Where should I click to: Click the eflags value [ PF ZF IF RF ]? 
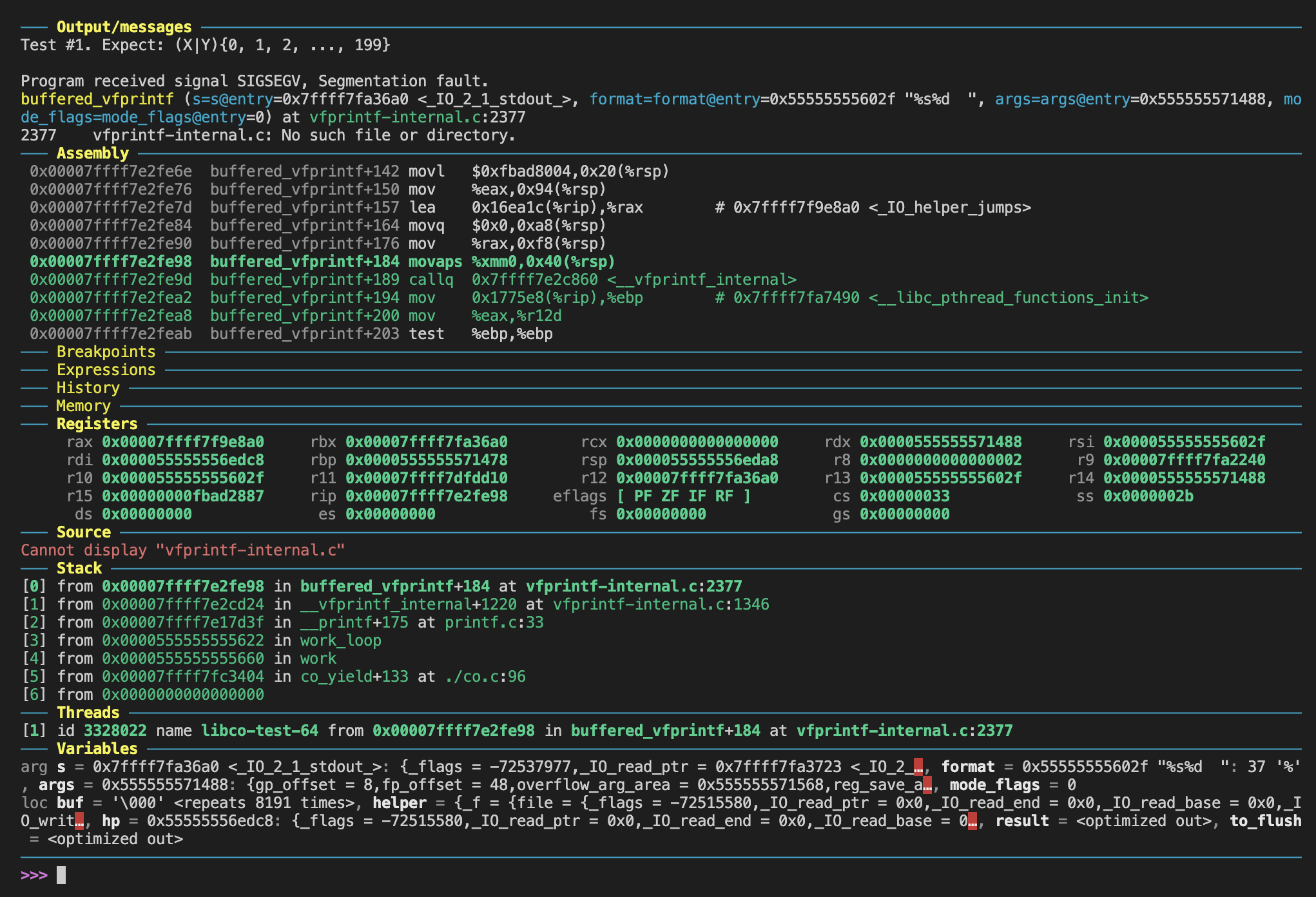click(684, 496)
